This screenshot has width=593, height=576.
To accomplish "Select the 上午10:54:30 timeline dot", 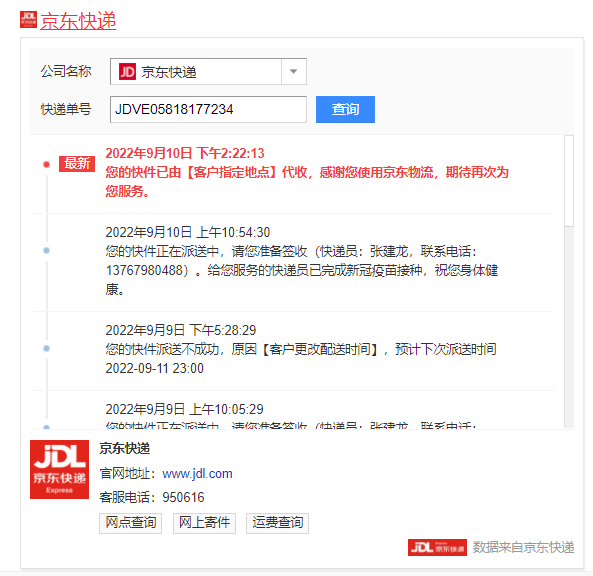I will point(47,250).
